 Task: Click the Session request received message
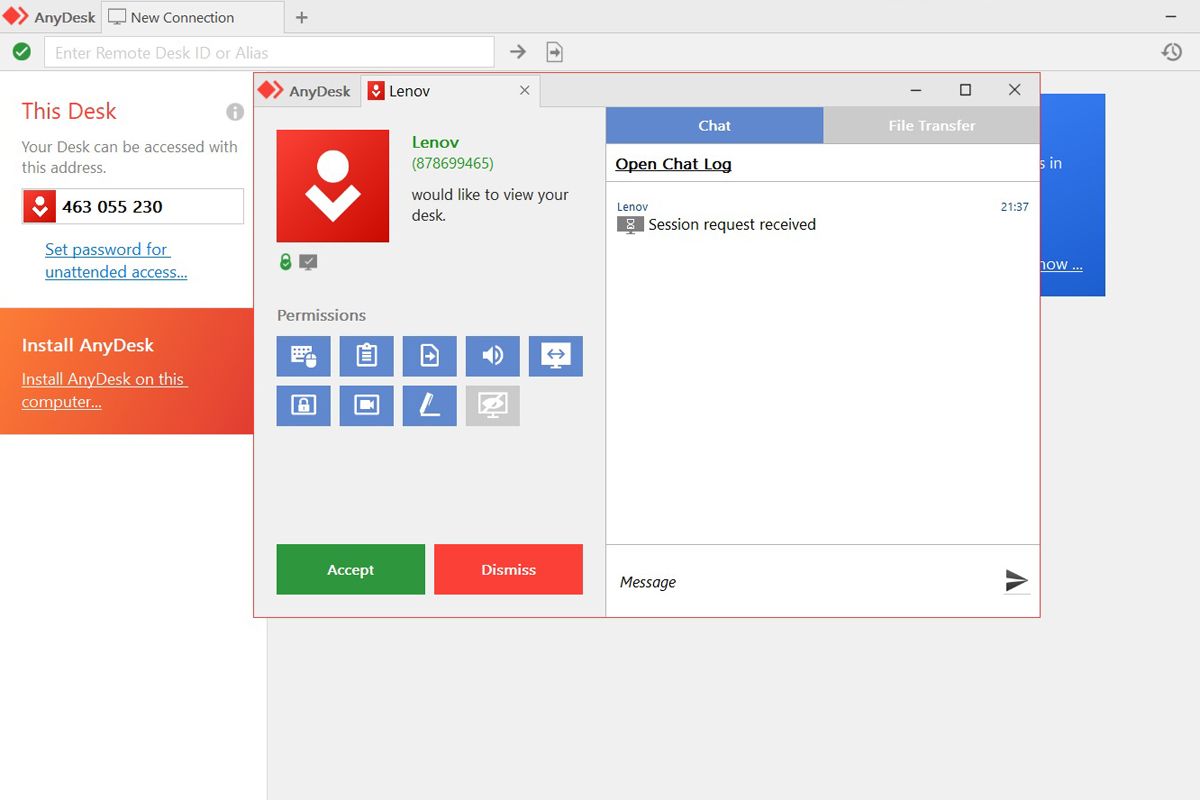click(x=732, y=225)
